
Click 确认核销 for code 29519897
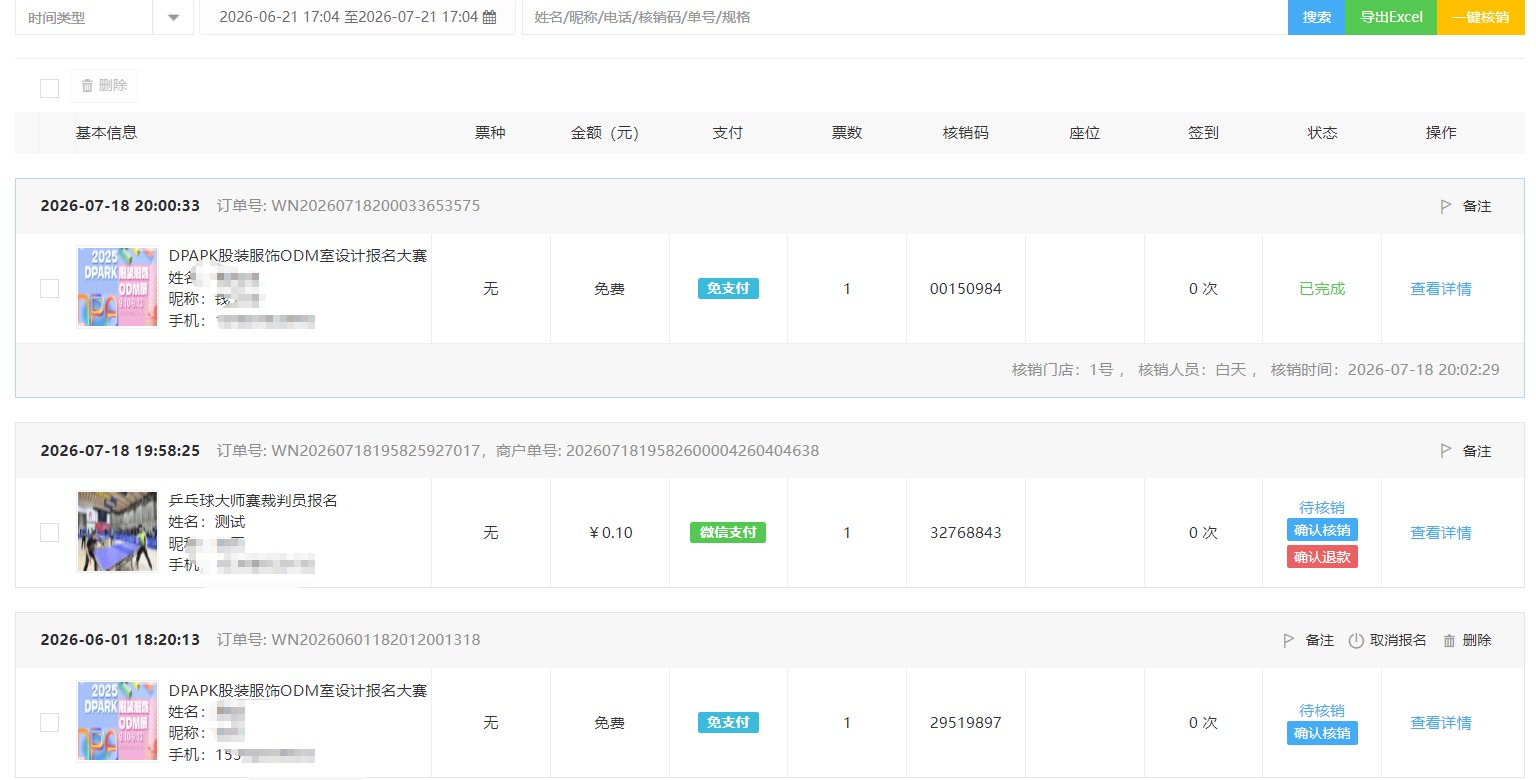coord(1322,733)
